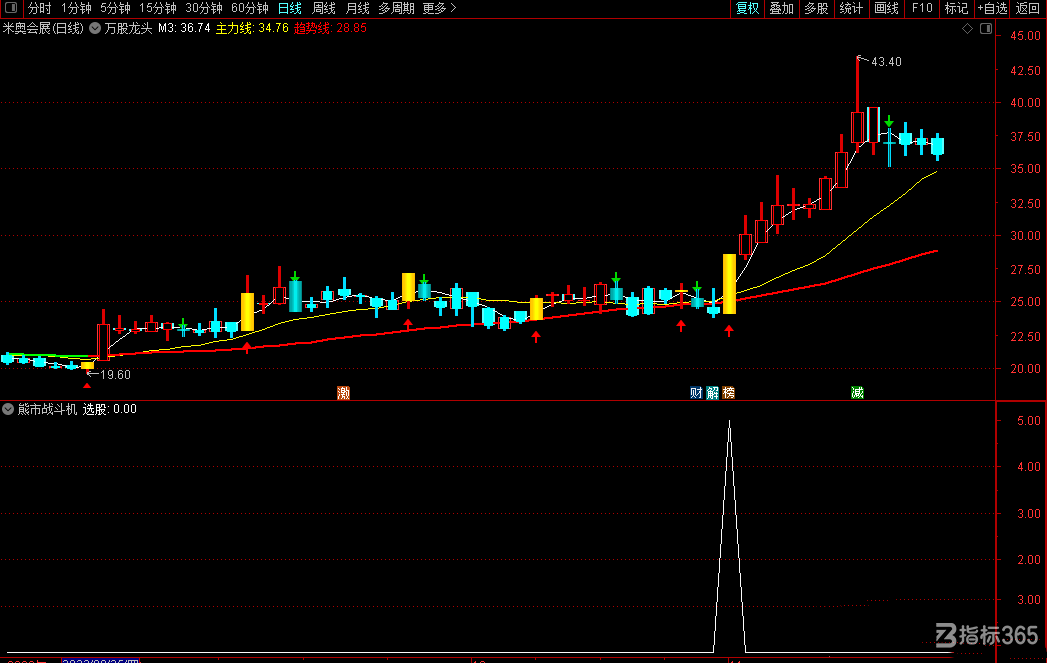Viewport: 1047px width, 663px height.
Task: Click the 标记 mark button
Action: [956, 8]
